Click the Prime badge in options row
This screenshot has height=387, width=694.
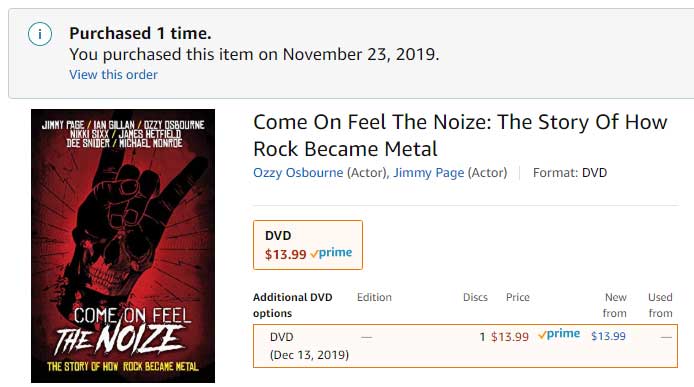pyautogui.click(x=559, y=334)
